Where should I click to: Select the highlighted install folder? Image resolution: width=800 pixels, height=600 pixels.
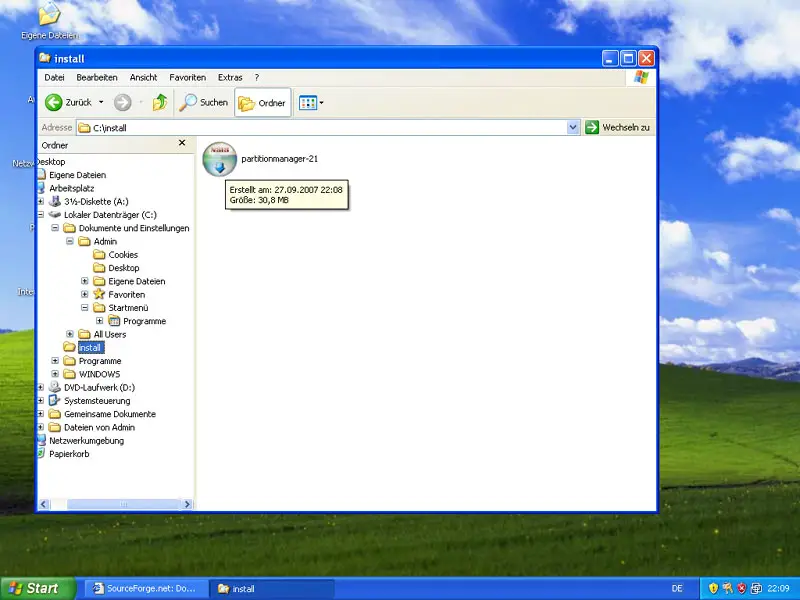91,347
